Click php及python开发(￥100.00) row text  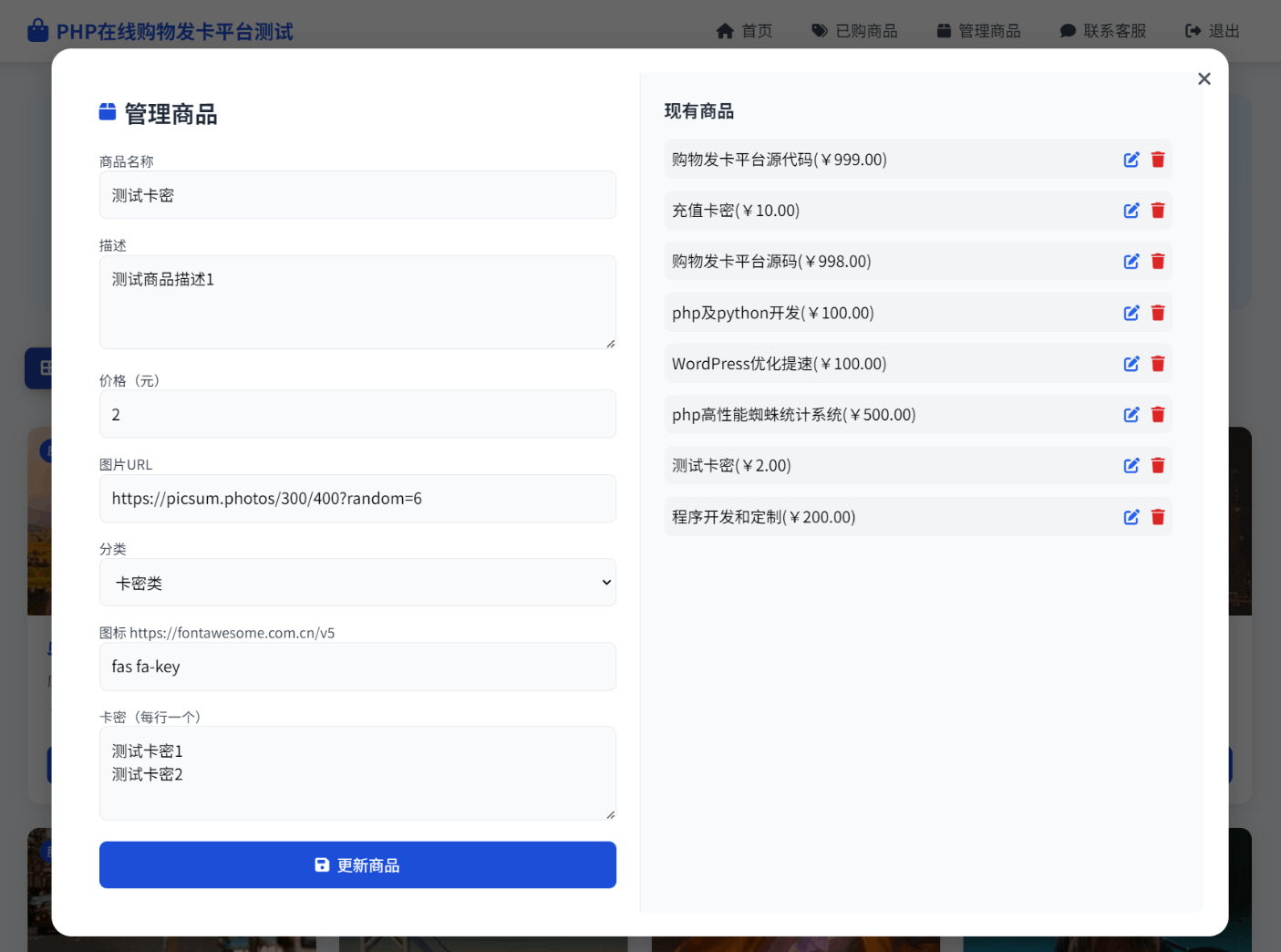pos(773,313)
